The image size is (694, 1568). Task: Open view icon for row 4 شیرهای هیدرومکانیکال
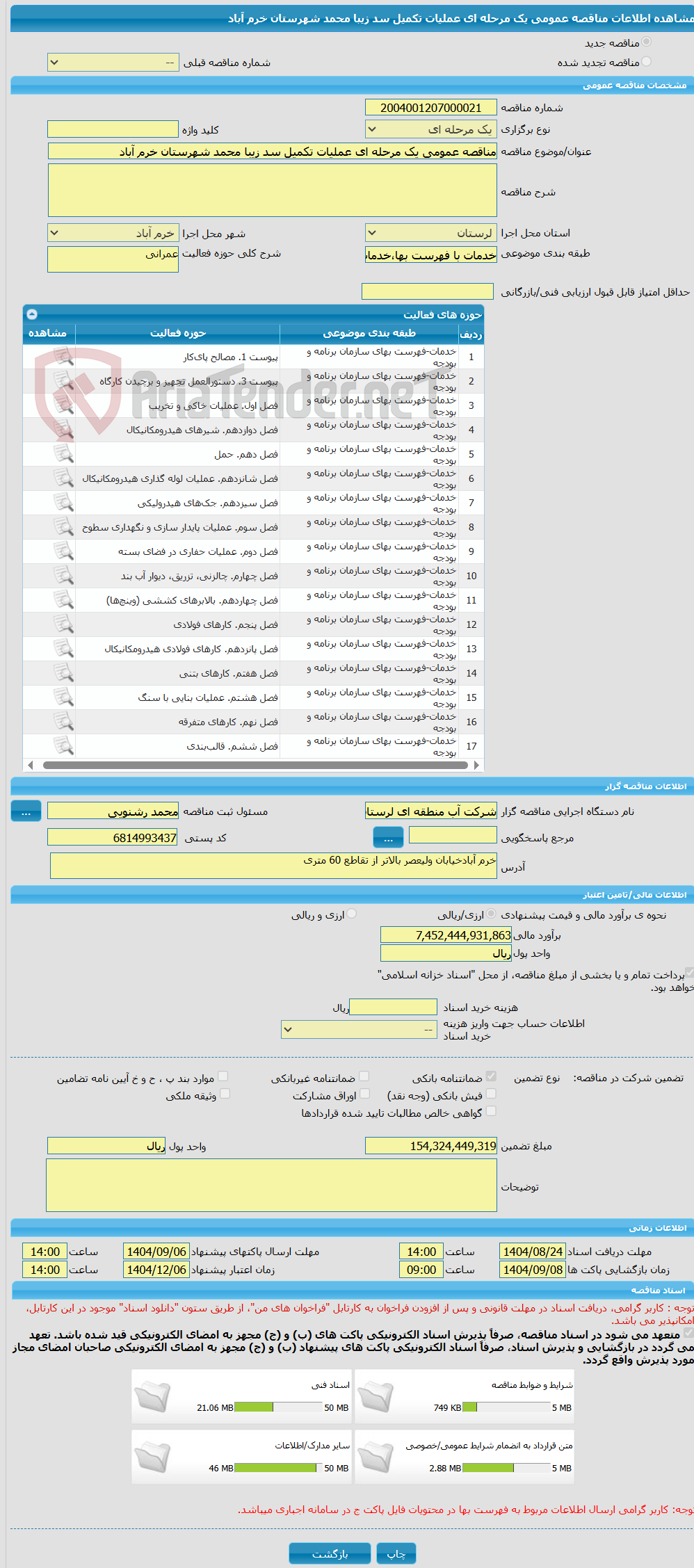click(63, 430)
